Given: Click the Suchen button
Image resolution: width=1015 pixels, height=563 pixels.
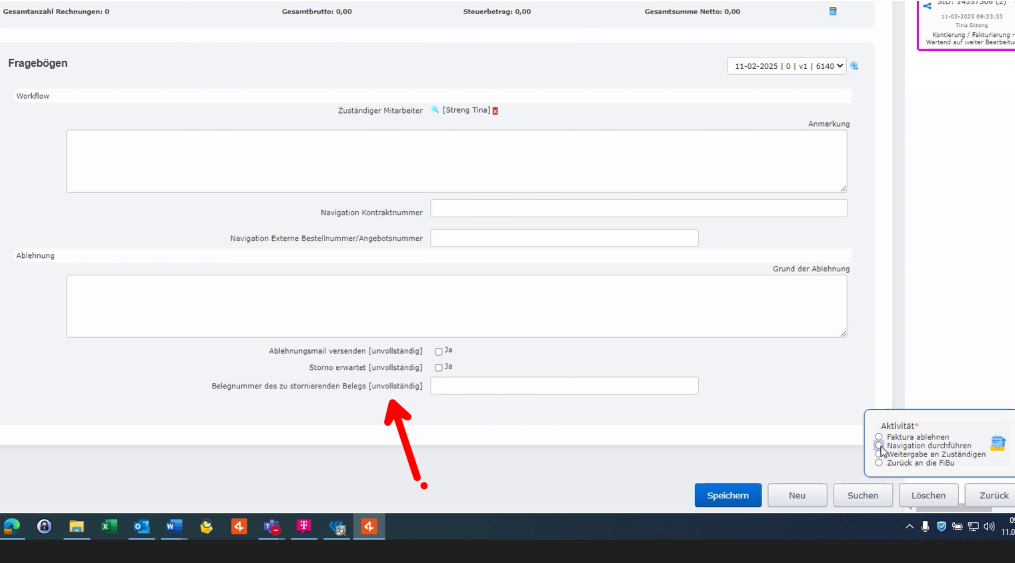Looking at the screenshot, I should coord(863,495).
